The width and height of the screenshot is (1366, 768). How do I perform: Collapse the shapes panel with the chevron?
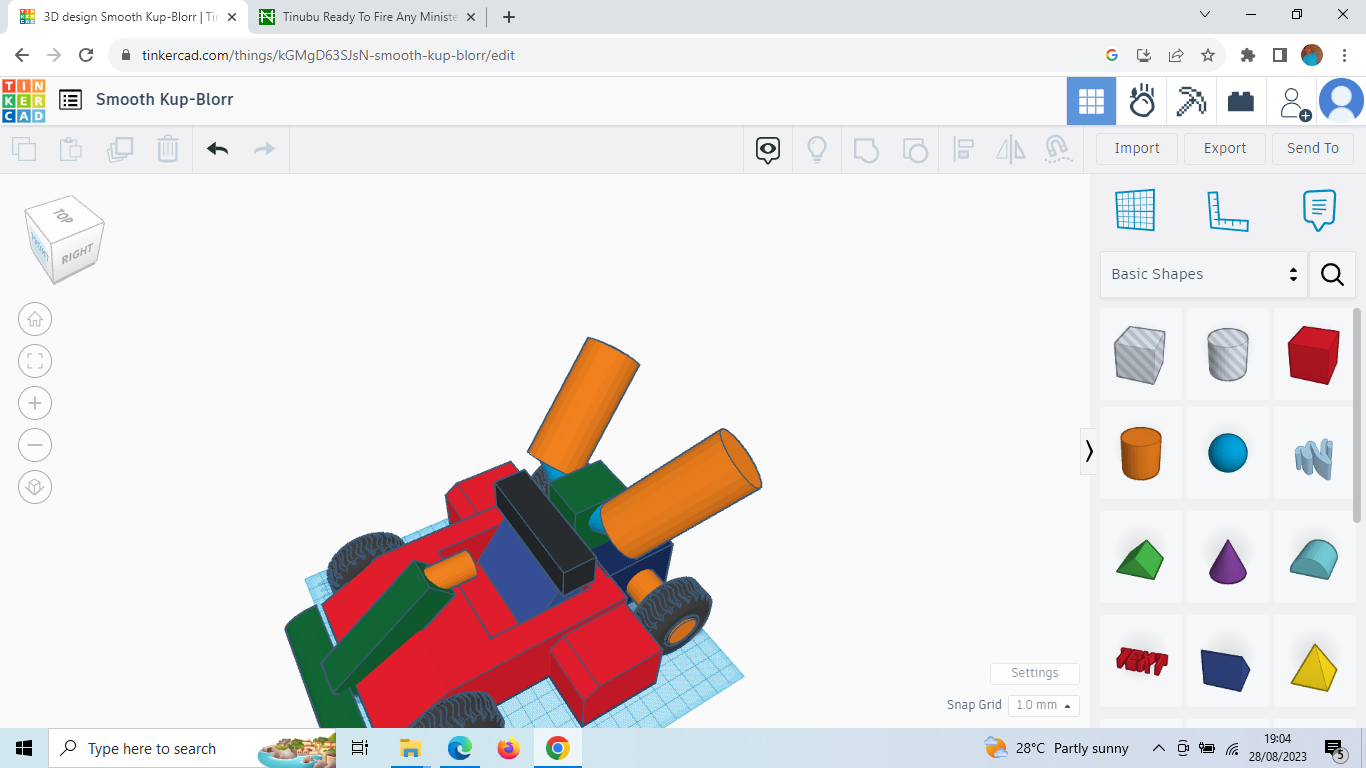coord(1089,451)
